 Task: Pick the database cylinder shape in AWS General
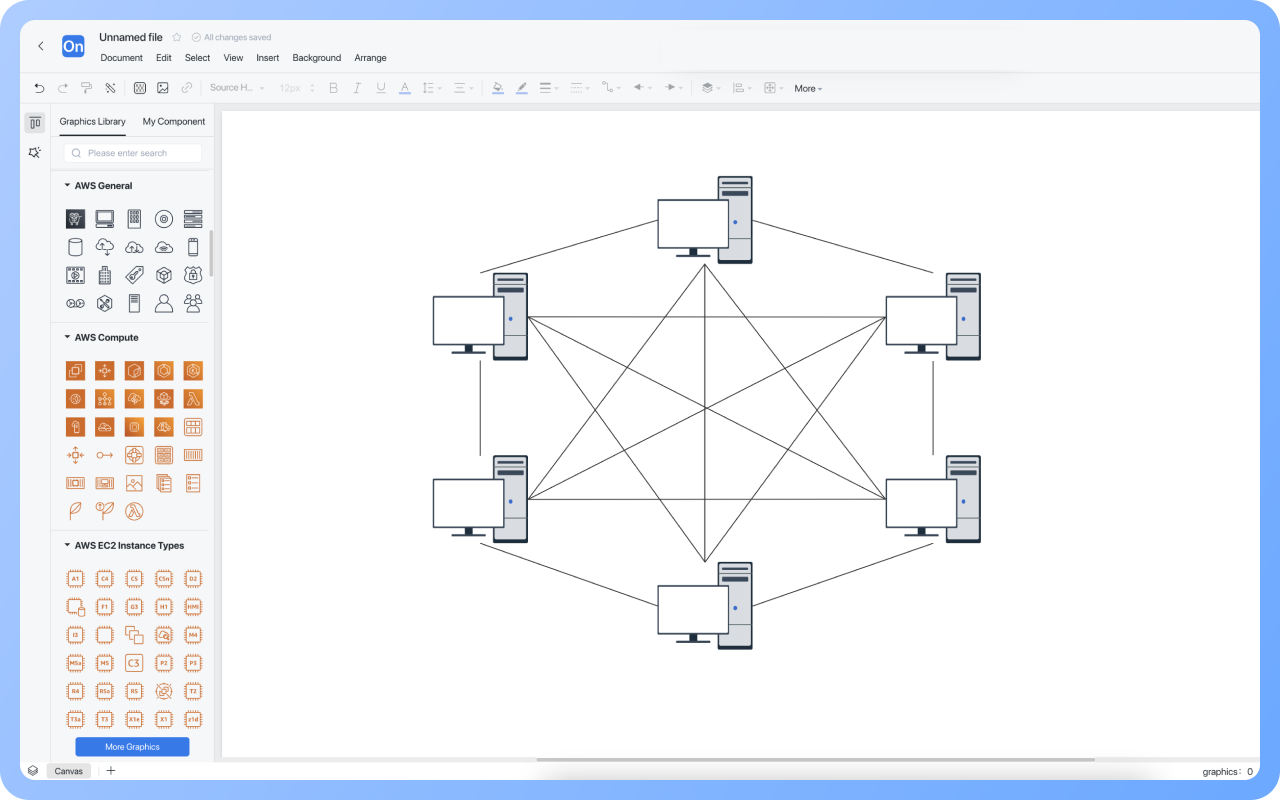pyautogui.click(x=75, y=247)
